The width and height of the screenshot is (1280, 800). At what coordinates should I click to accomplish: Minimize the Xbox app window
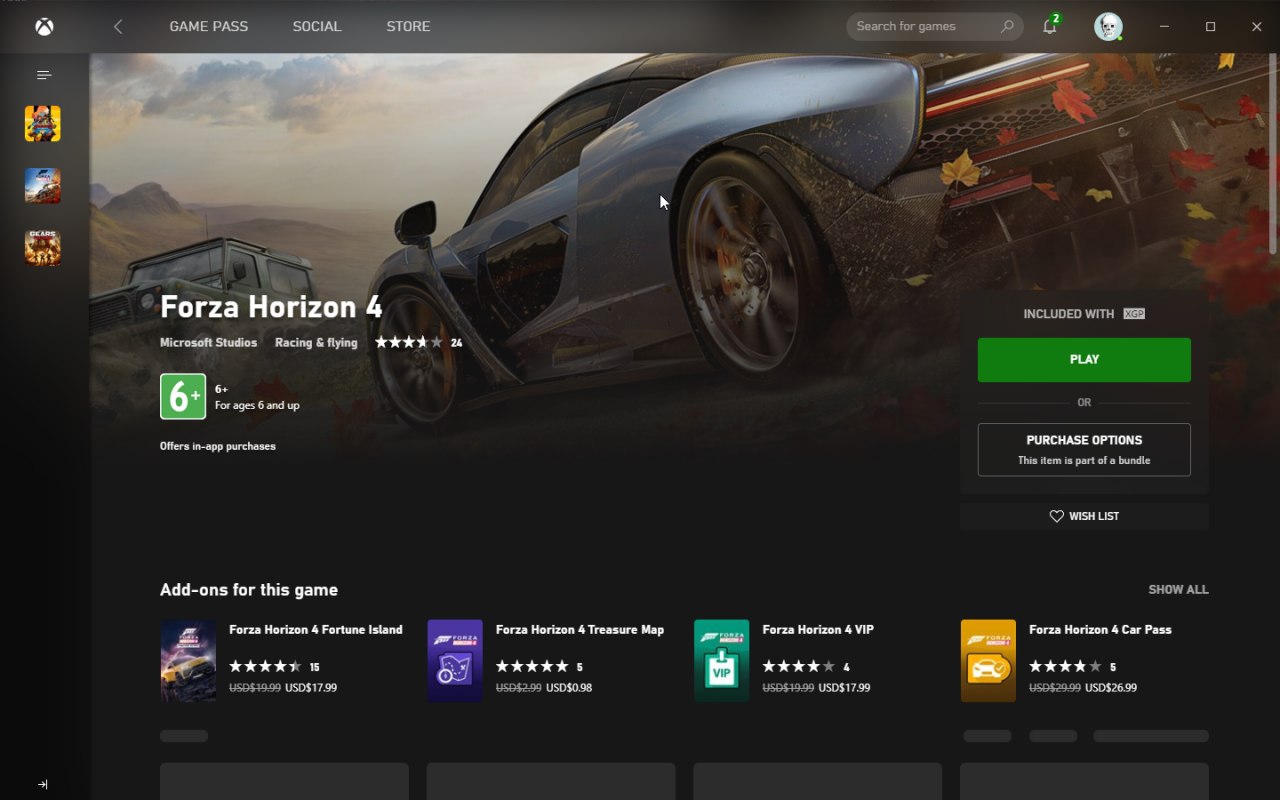pos(1164,27)
